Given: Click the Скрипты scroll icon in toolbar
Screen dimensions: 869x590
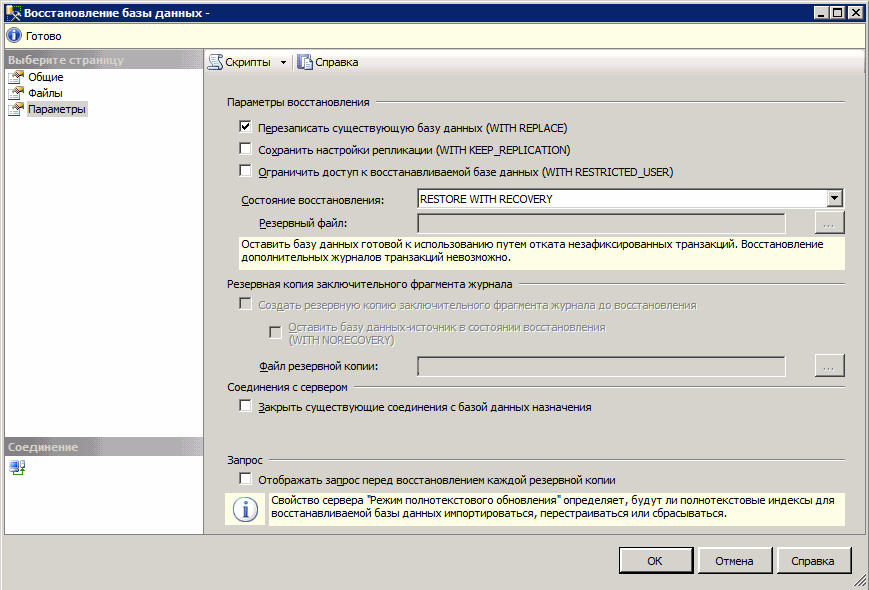Looking at the screenshot, I should 215,62.
